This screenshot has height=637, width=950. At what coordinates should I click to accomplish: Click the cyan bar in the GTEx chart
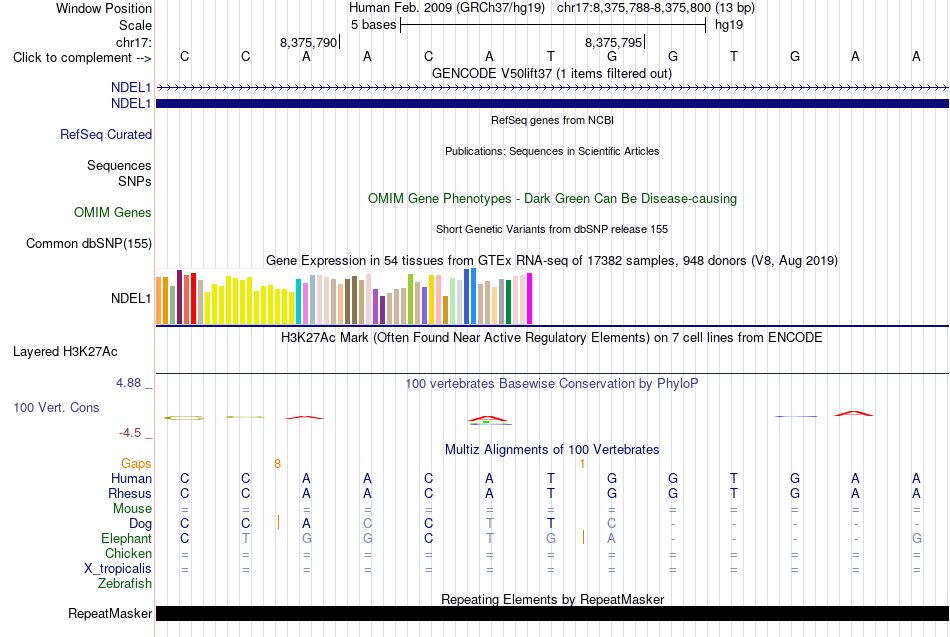pyautogui.click(x=298, y=301)
